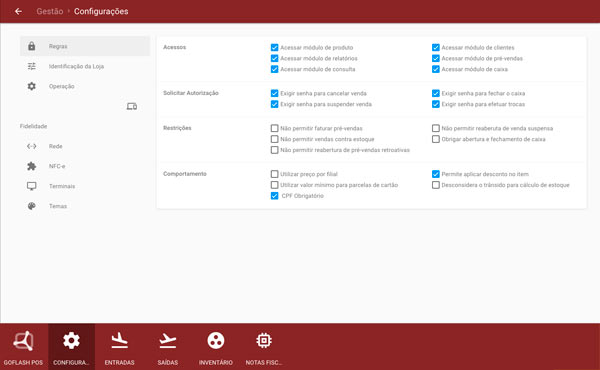600x370 pixels.
Task: Click the devices icon in sidebar
Action: pyautogui.click(x=132, y=106)
